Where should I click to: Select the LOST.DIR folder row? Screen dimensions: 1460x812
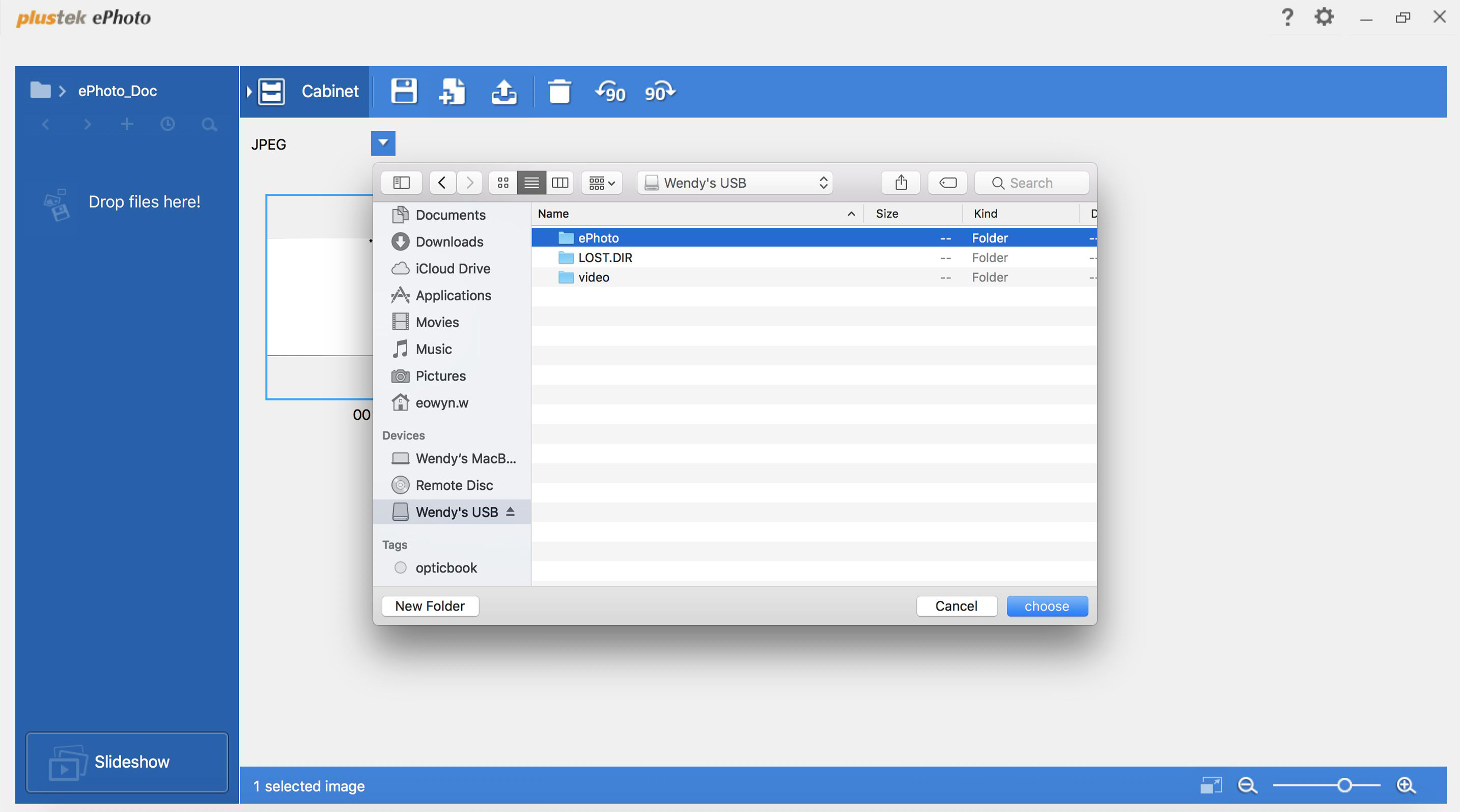point(605,257)
